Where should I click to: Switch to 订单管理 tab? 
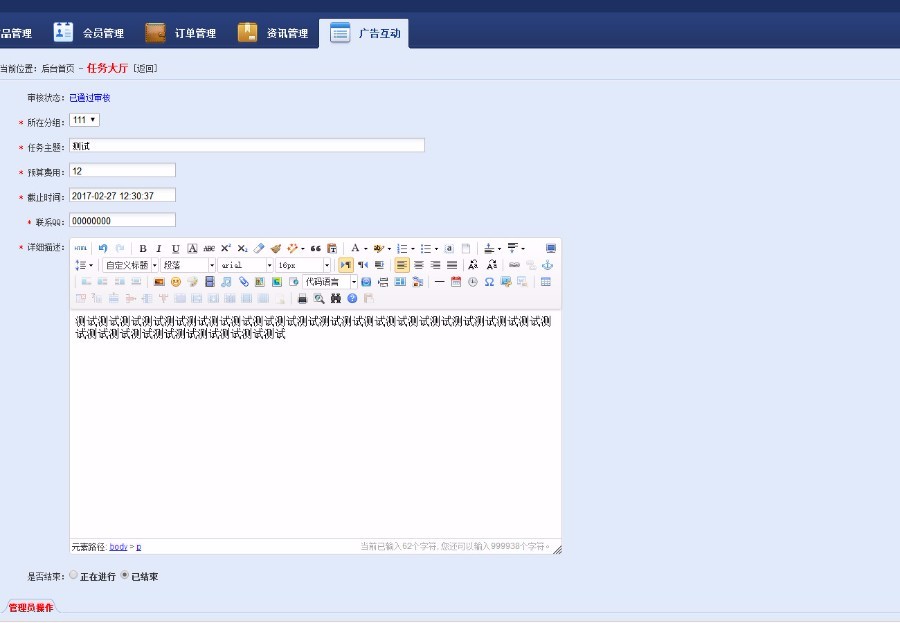coord(181,33)
